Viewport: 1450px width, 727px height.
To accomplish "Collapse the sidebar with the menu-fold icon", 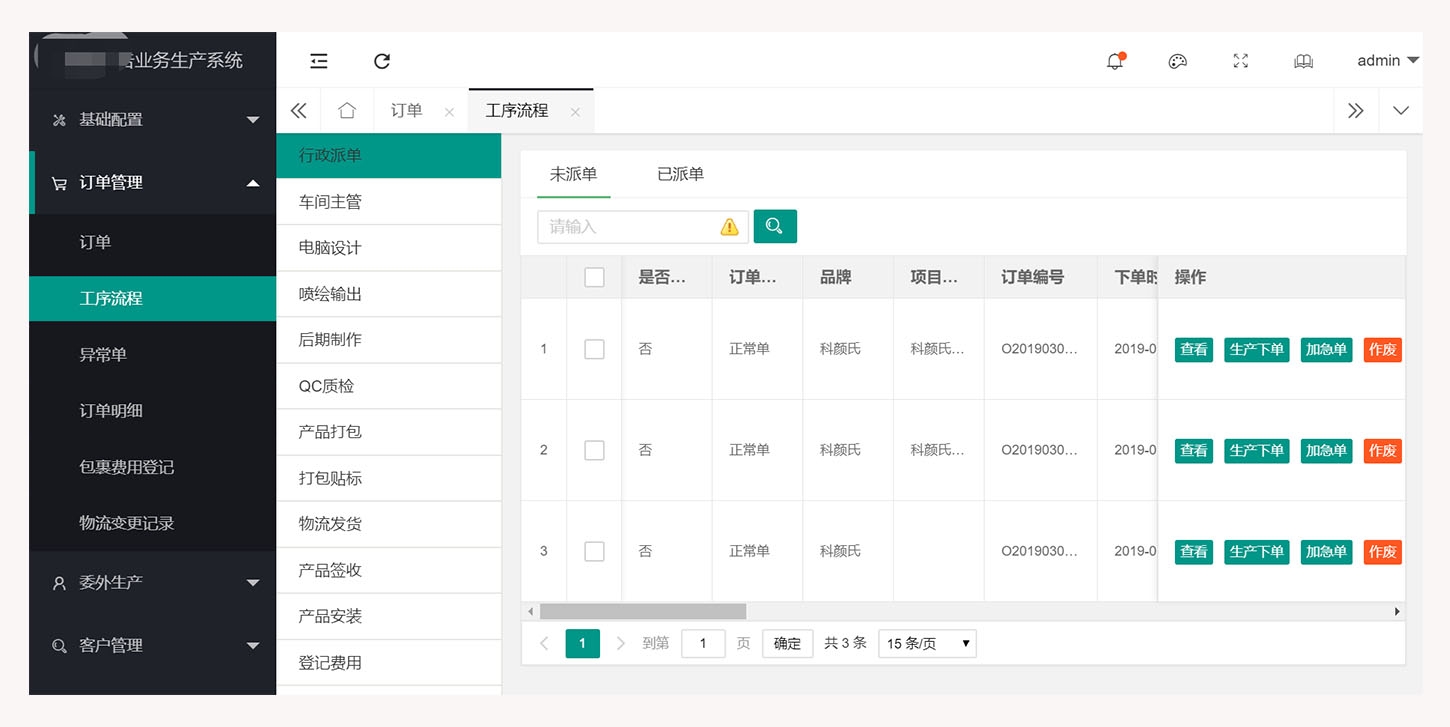I will pos(319,61).
